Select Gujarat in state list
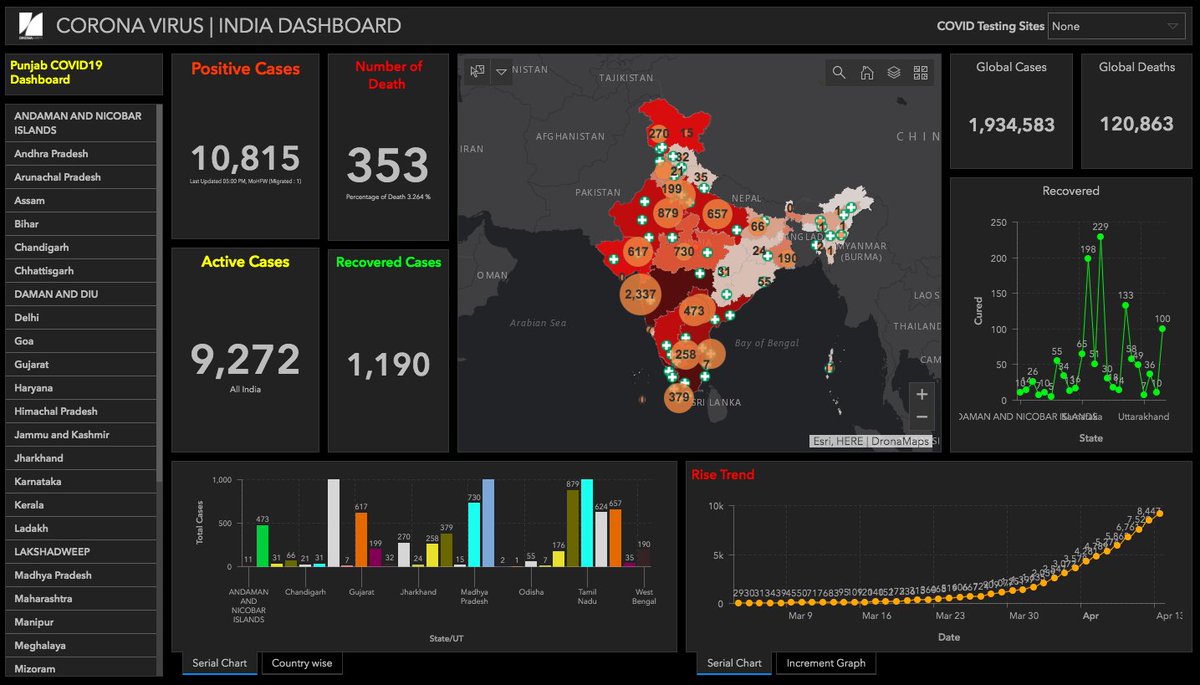The width and height of the screenshot is (1200, 685). pyautogui.click(x=80, y=364)
